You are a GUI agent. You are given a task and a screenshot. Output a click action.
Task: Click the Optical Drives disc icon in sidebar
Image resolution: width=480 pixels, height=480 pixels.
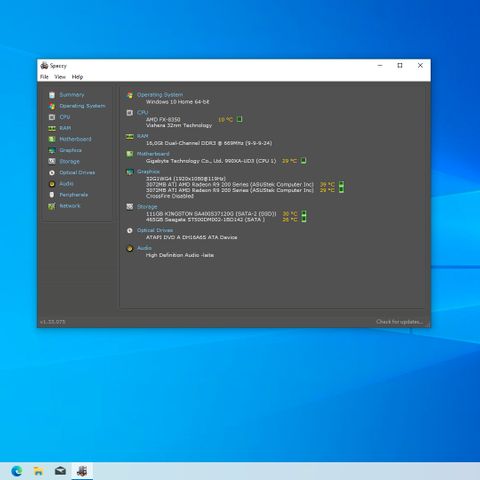pos(52,173)
